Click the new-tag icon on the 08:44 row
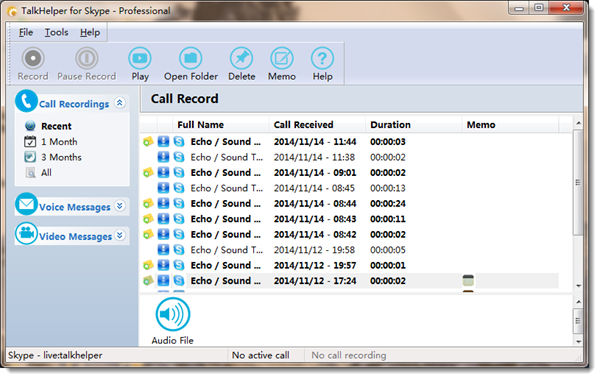Image resolution: width=600 pixels, height=379 pixels. (148, 203)
